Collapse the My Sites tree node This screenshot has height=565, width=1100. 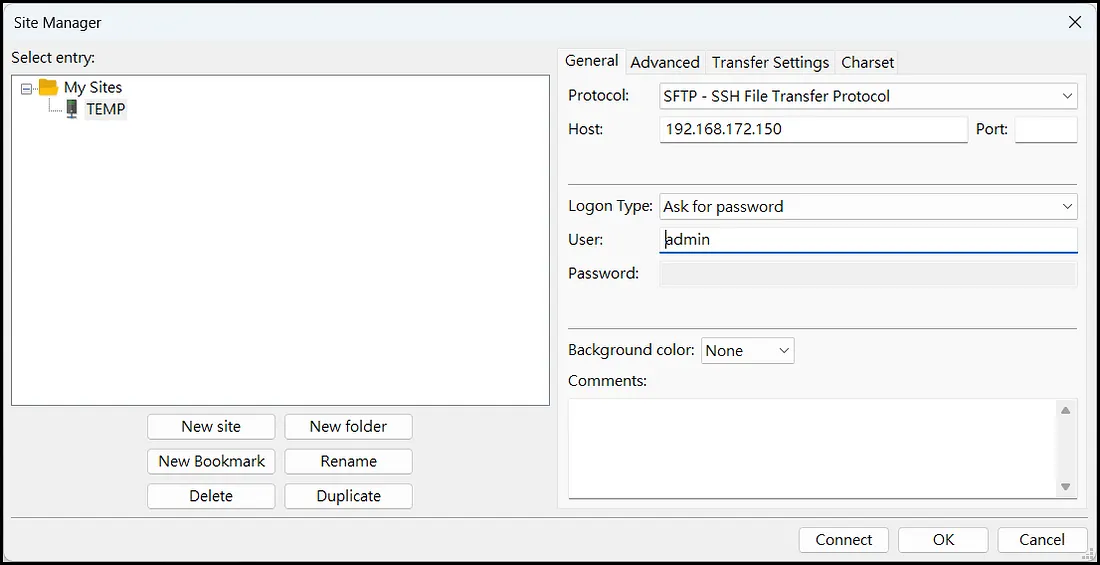tap(26, 88)
